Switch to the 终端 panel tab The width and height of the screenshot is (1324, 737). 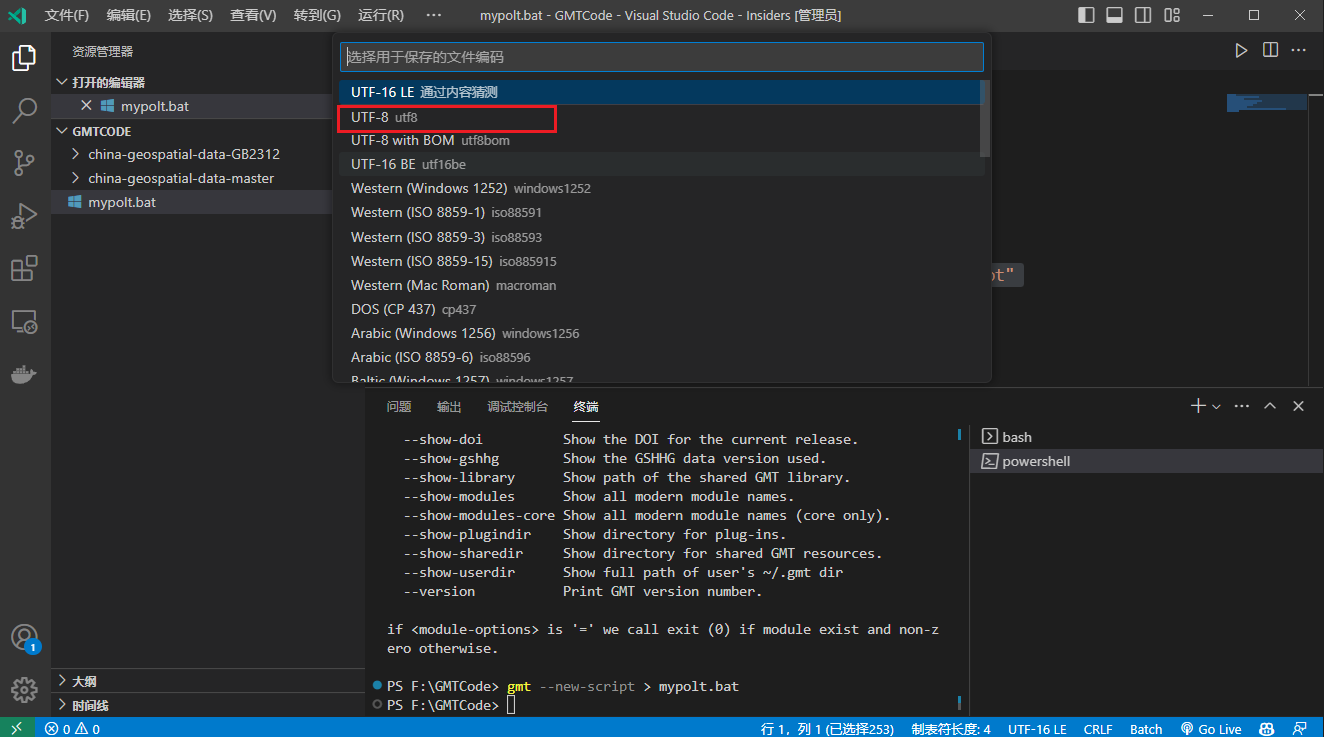(586, 406)
